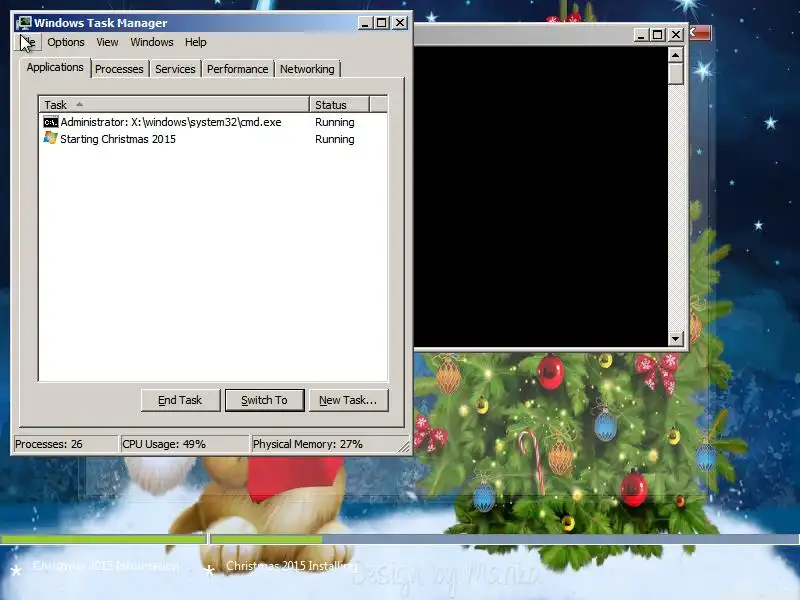The width and height of the screenshot is (800, 600).
Task: Minimize the Windows Task Manager window
Action: pos(365,23)
